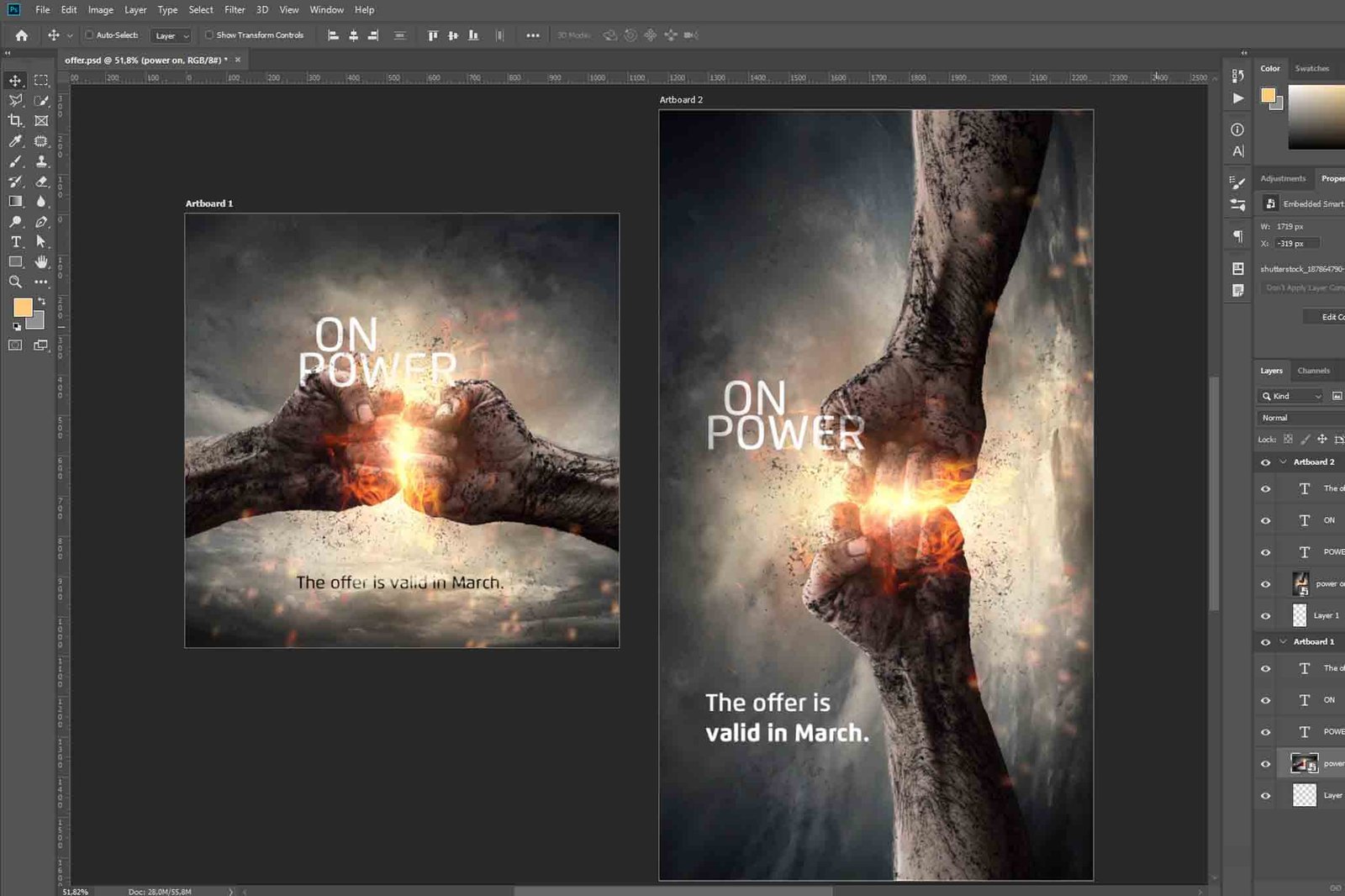Enable the Auto-Select checkbox
Screen dimensions: 1345x896
89,35
